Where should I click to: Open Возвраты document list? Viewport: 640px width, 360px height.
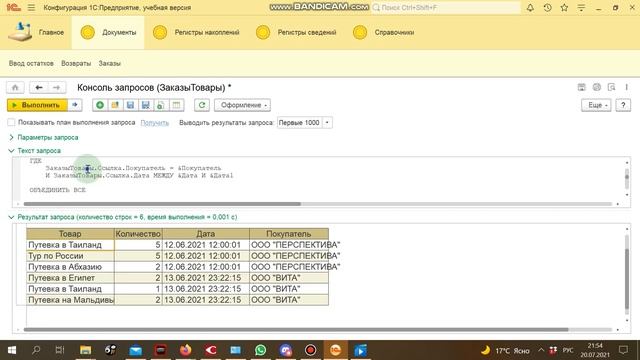tap(76, 63)
